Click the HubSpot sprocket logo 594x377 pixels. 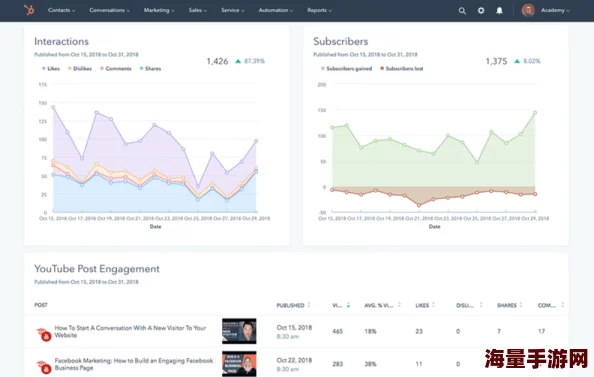[29, 10]
